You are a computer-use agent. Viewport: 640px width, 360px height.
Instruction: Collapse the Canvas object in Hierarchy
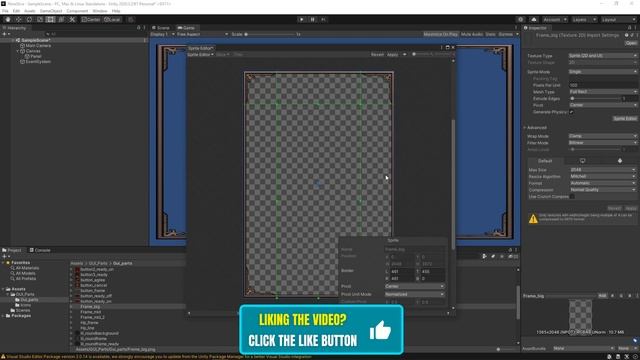click(18, 51)
